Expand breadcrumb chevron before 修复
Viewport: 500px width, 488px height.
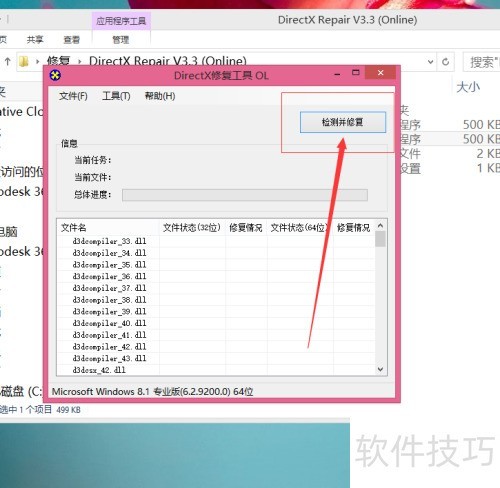37,62
